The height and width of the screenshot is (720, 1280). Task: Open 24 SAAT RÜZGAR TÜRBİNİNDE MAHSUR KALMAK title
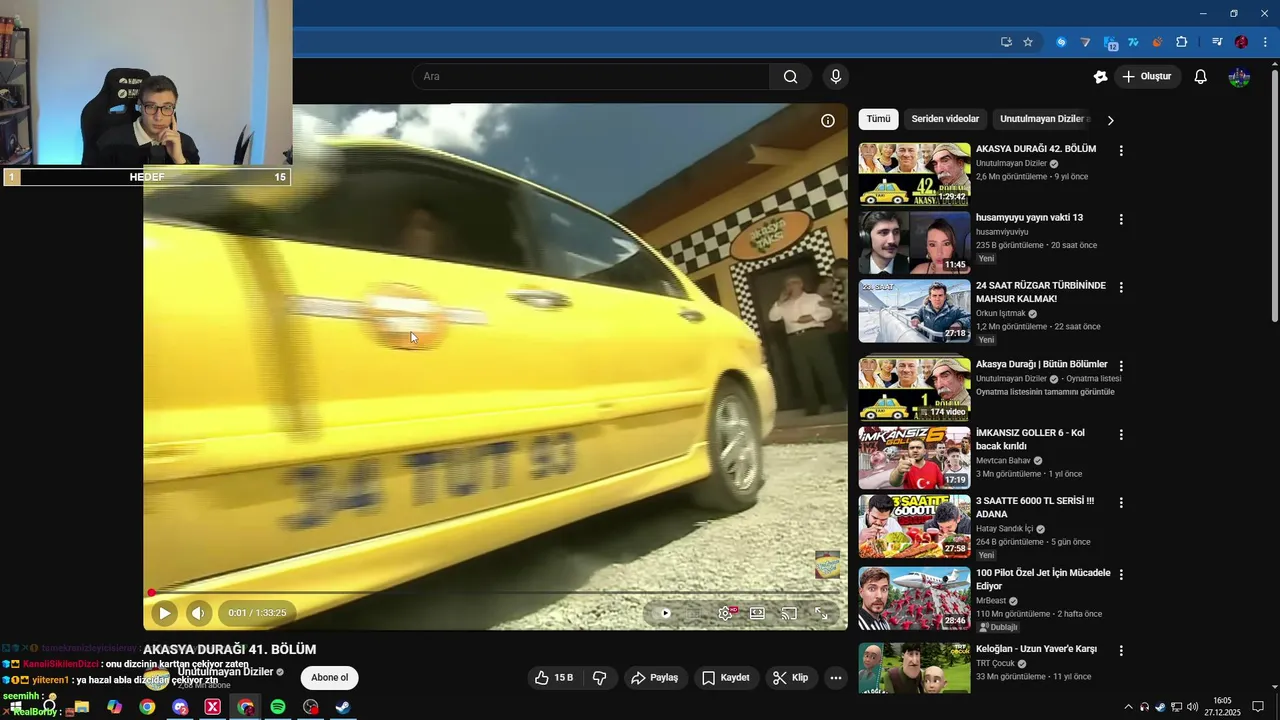click(1041, 292)
